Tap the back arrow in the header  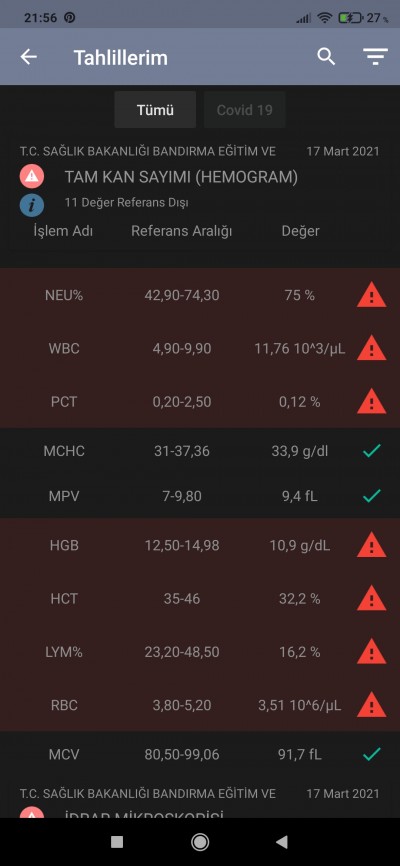[29, 57]
